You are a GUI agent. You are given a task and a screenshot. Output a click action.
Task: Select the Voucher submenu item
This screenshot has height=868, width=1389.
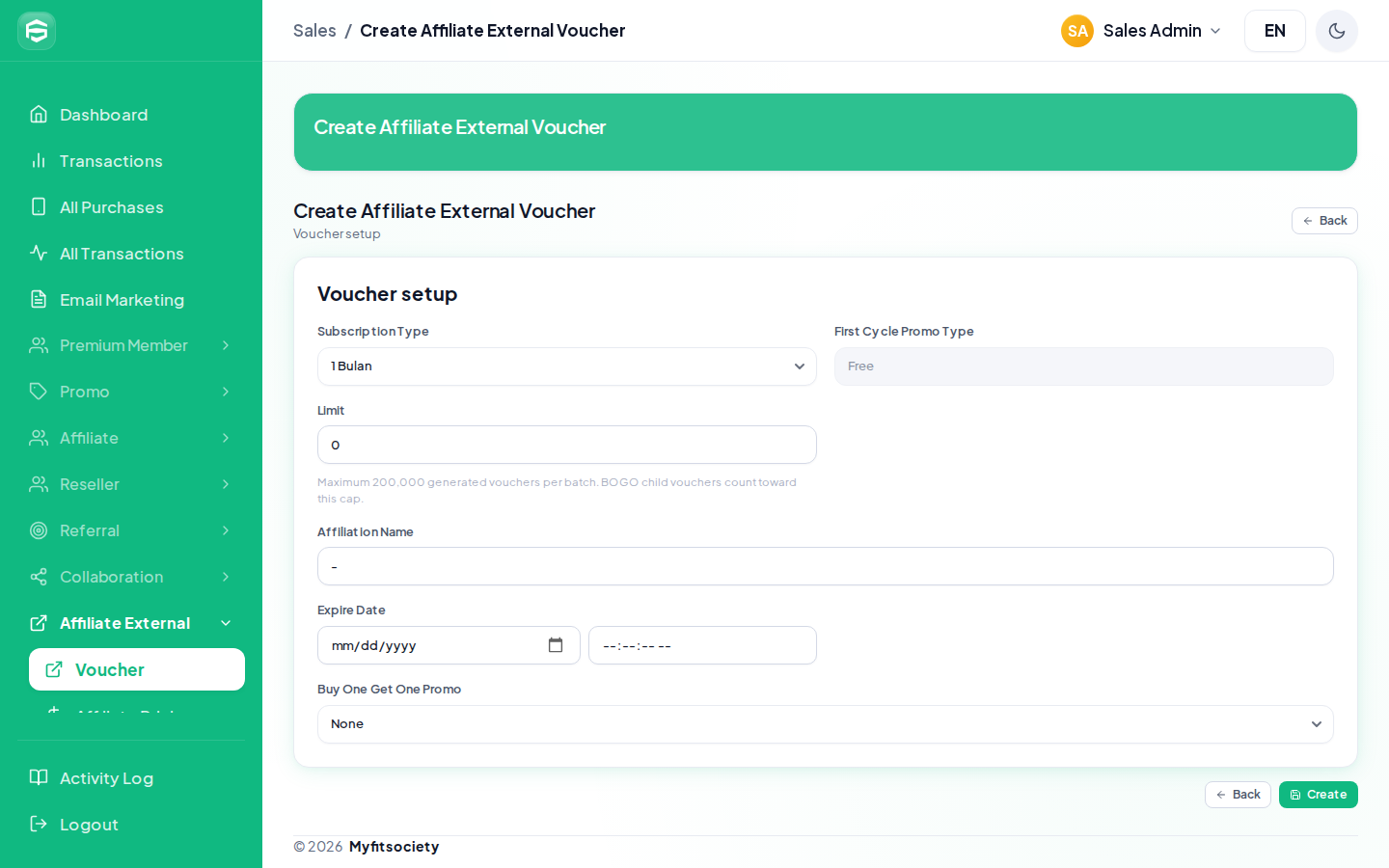[137, 669]
